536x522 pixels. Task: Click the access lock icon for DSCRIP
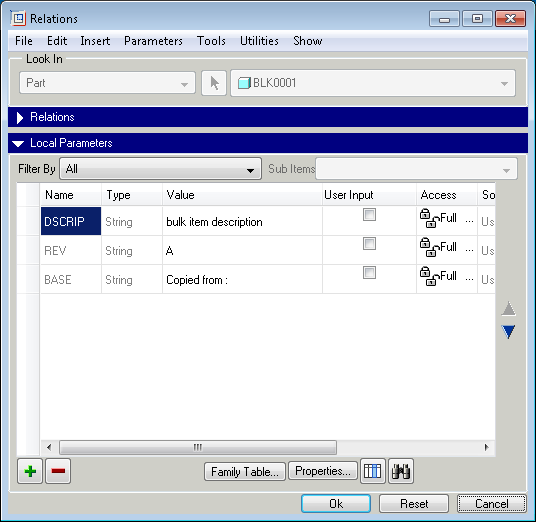429,218
